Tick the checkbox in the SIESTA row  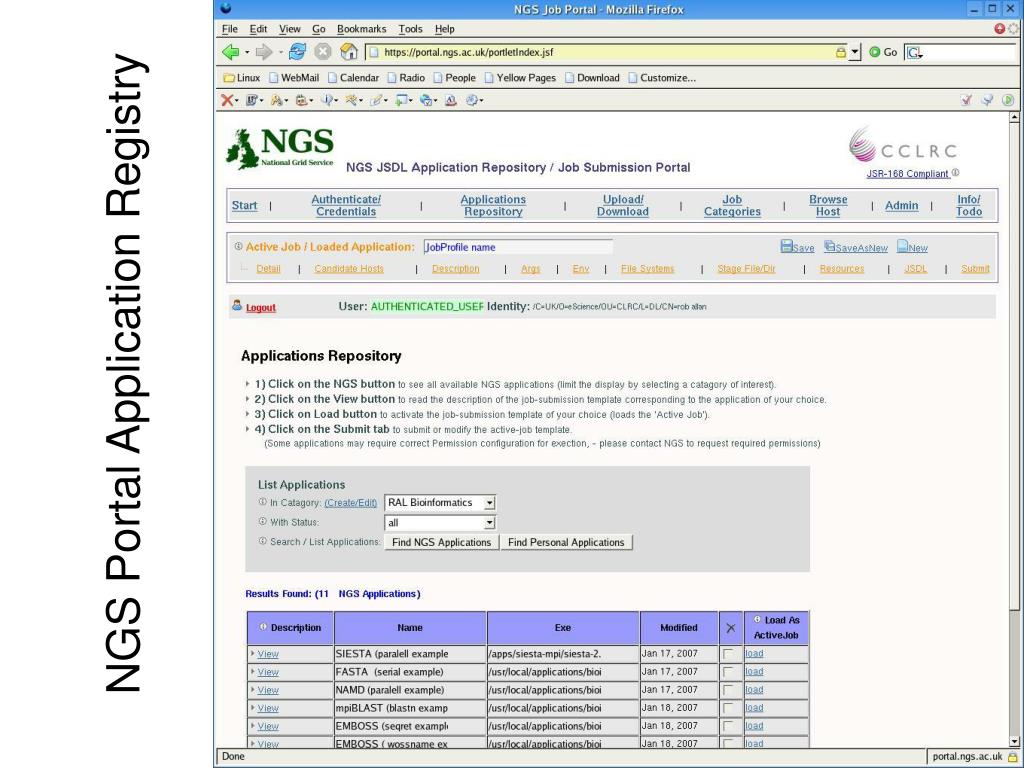[728, 654]
